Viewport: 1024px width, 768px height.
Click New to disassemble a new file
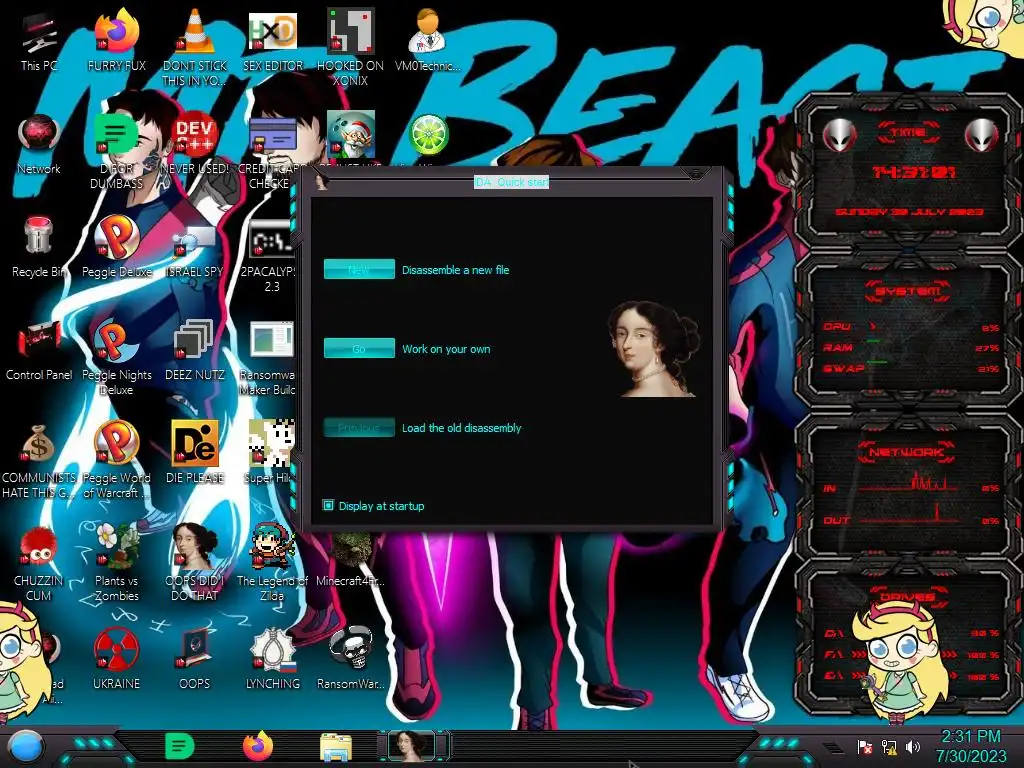pyautogui.click(x=359, y=269)
